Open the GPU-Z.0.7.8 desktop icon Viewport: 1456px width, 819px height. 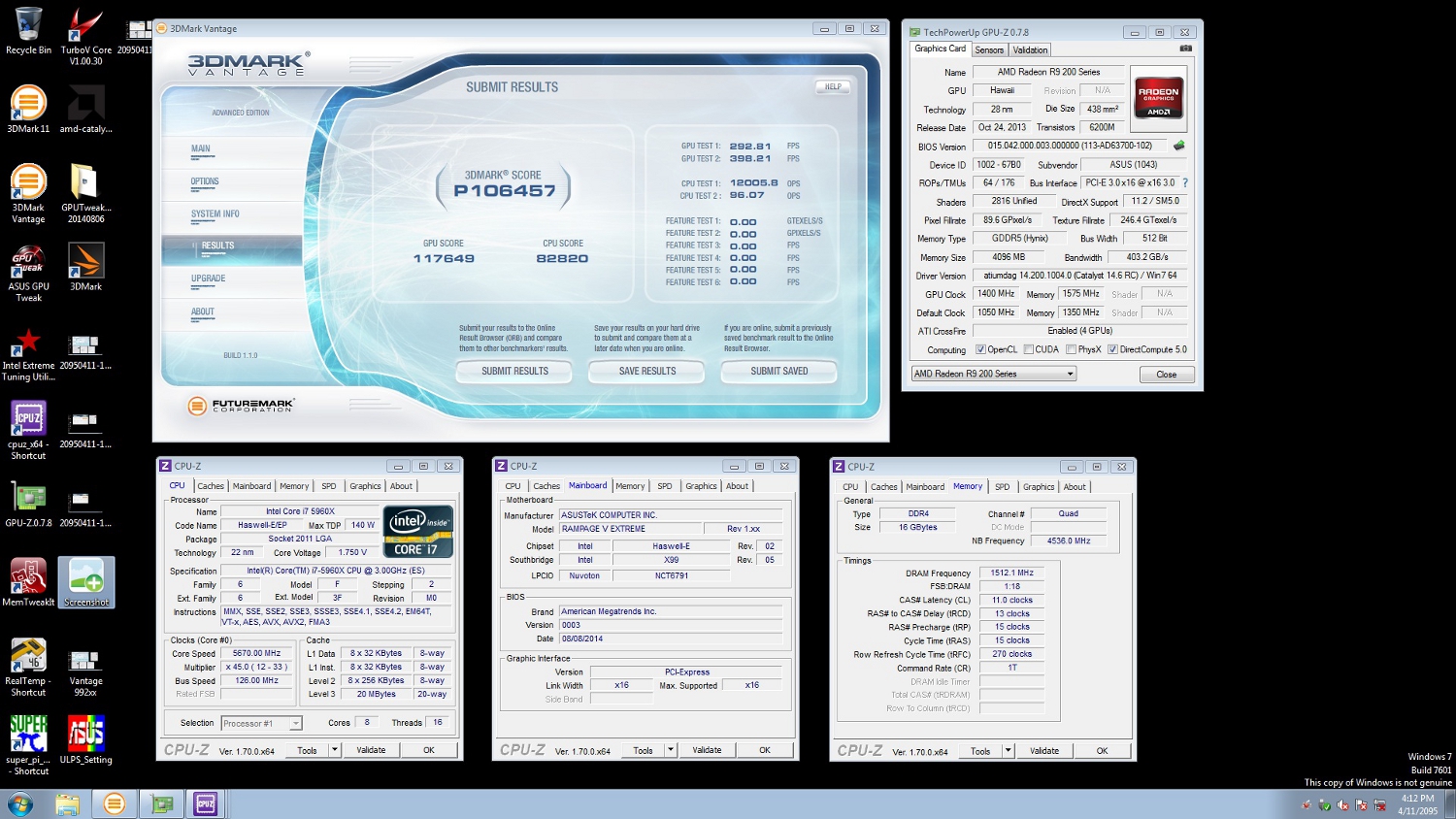28,504
